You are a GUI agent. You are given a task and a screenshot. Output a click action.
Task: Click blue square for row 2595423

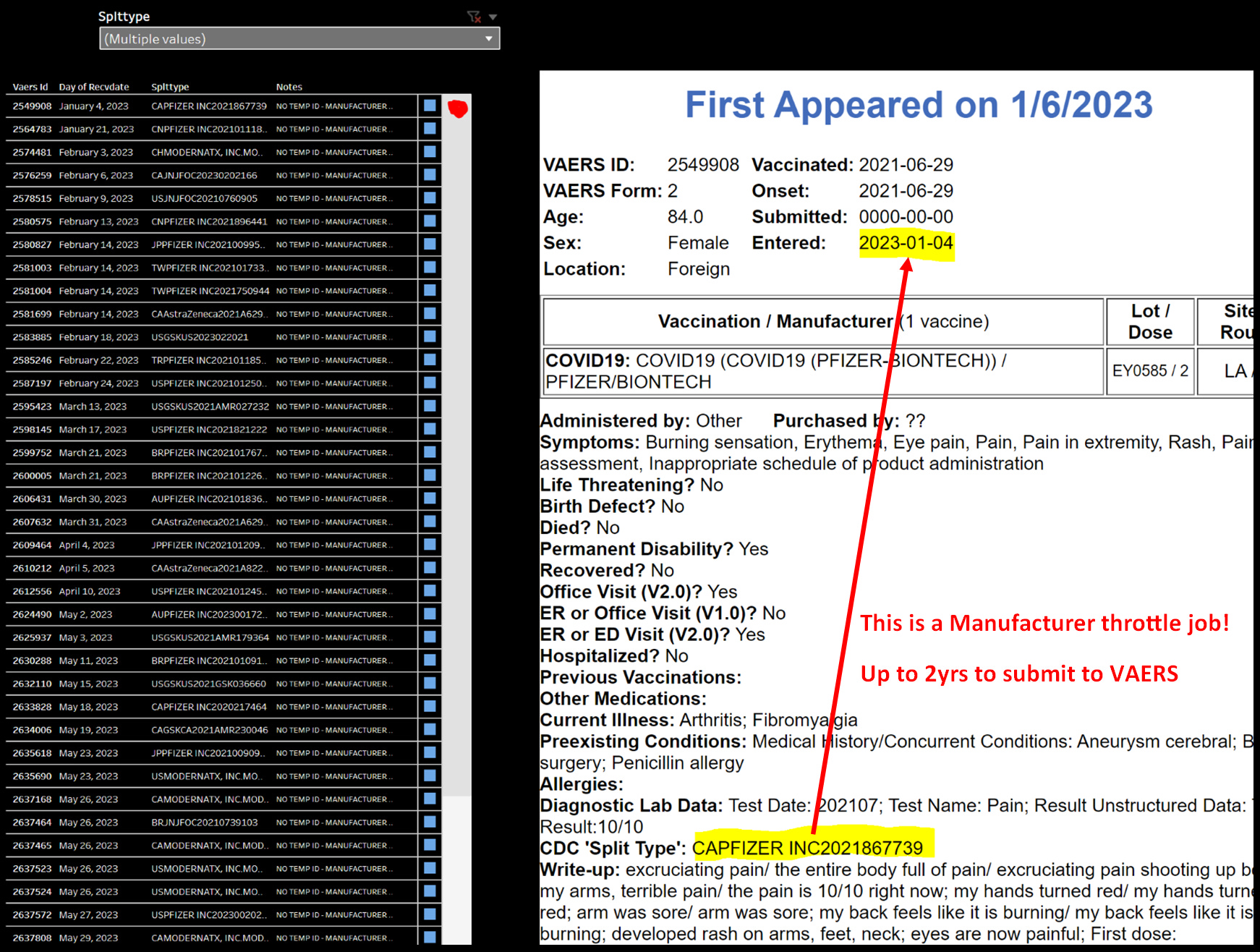tap(430, 407)
